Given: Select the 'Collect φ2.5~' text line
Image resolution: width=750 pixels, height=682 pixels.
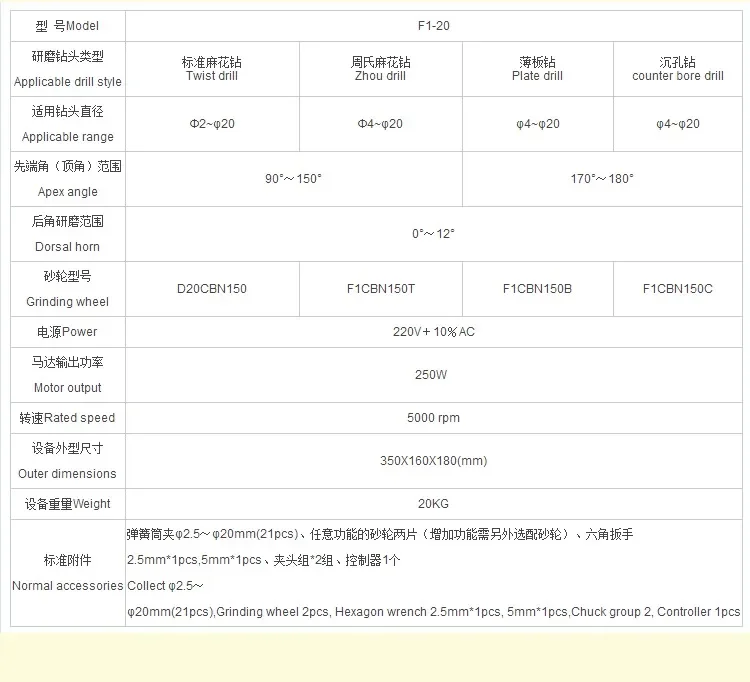Looking at the screenshot, I should 165,586.
